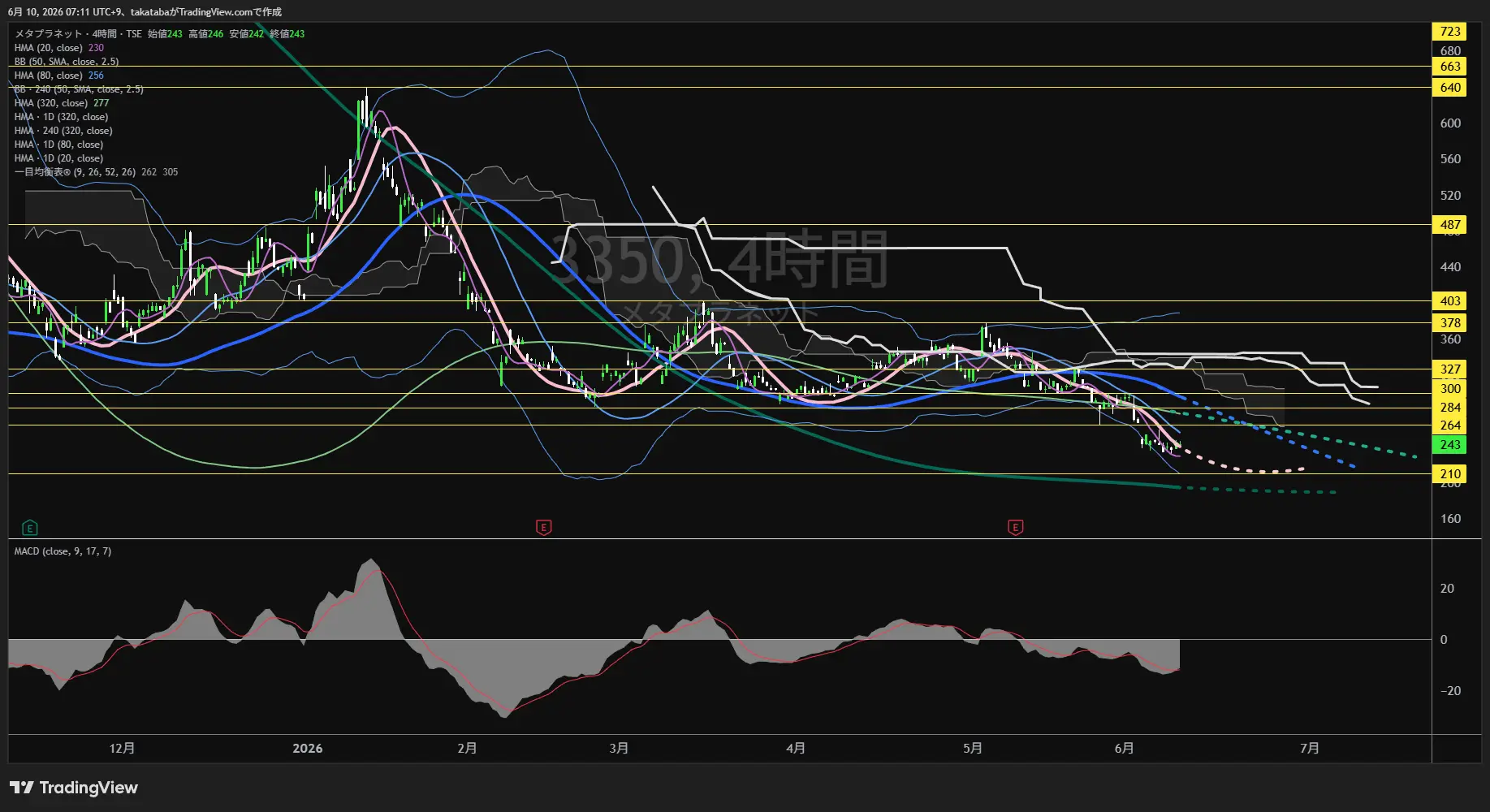Click the green earnings E marker near December
1490x812 pixels.
click(x=30, y=528)
